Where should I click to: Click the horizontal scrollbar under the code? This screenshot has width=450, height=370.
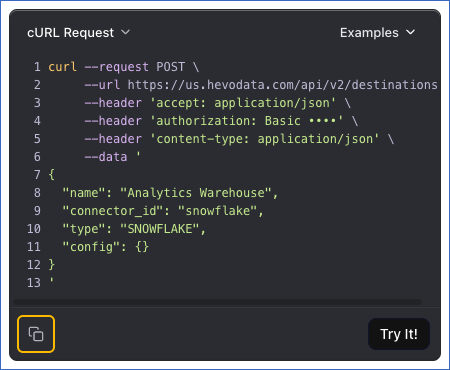[217, 302]
